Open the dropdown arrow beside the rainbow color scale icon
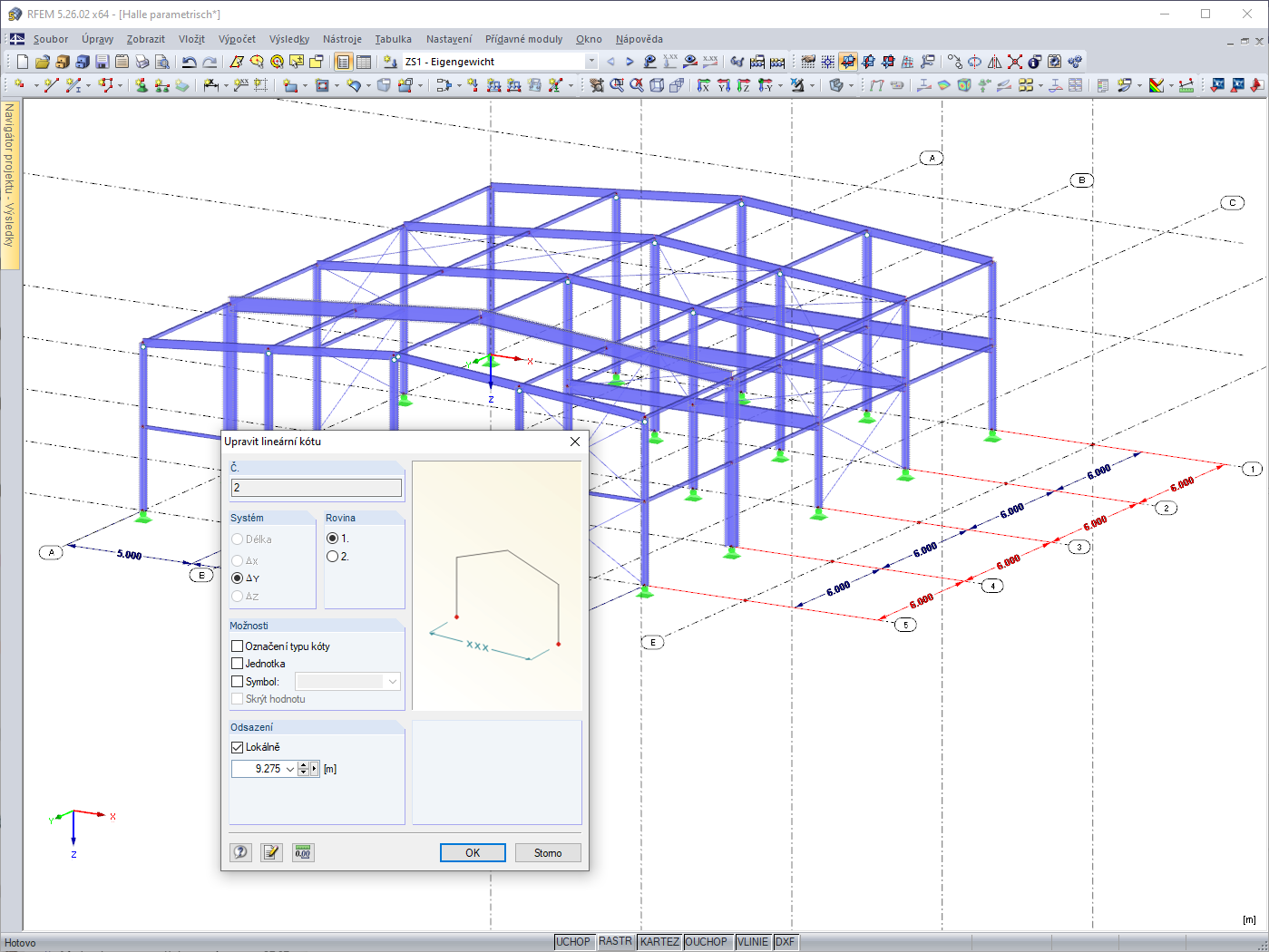Viewport: 1269px width, 952px height. pyautogui.click(x=1171, y=85)
